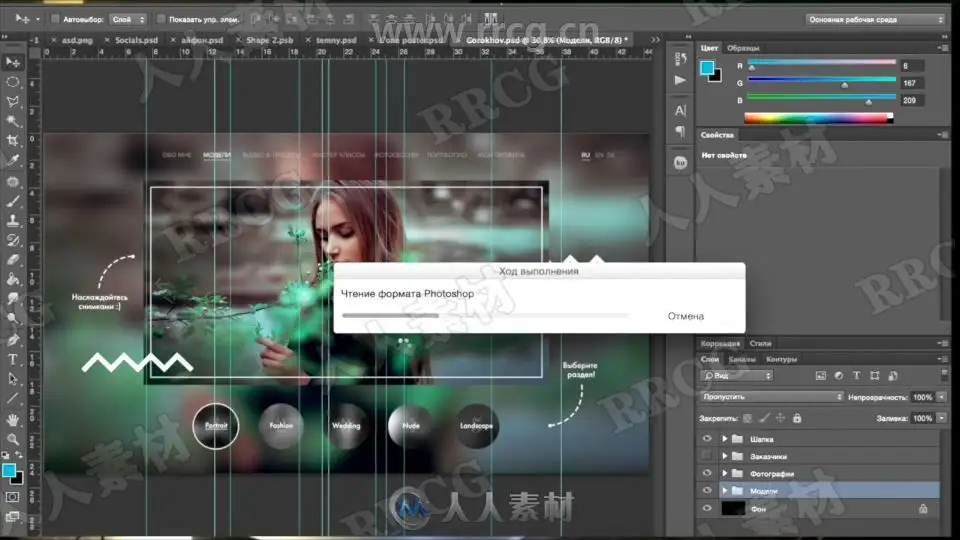Open the Пропустить blend mode dropdown
This screenshot has height=540, width=960.
coord(772,396)
